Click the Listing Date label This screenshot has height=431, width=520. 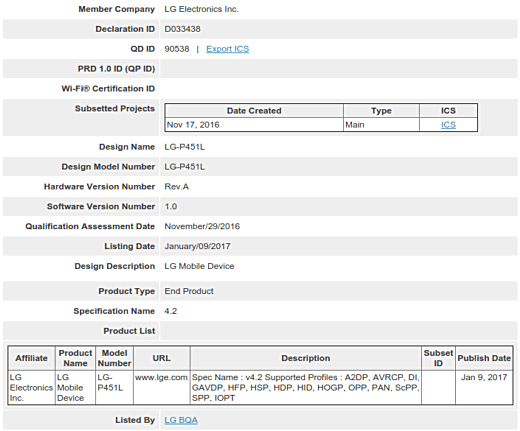pos(130,246)
